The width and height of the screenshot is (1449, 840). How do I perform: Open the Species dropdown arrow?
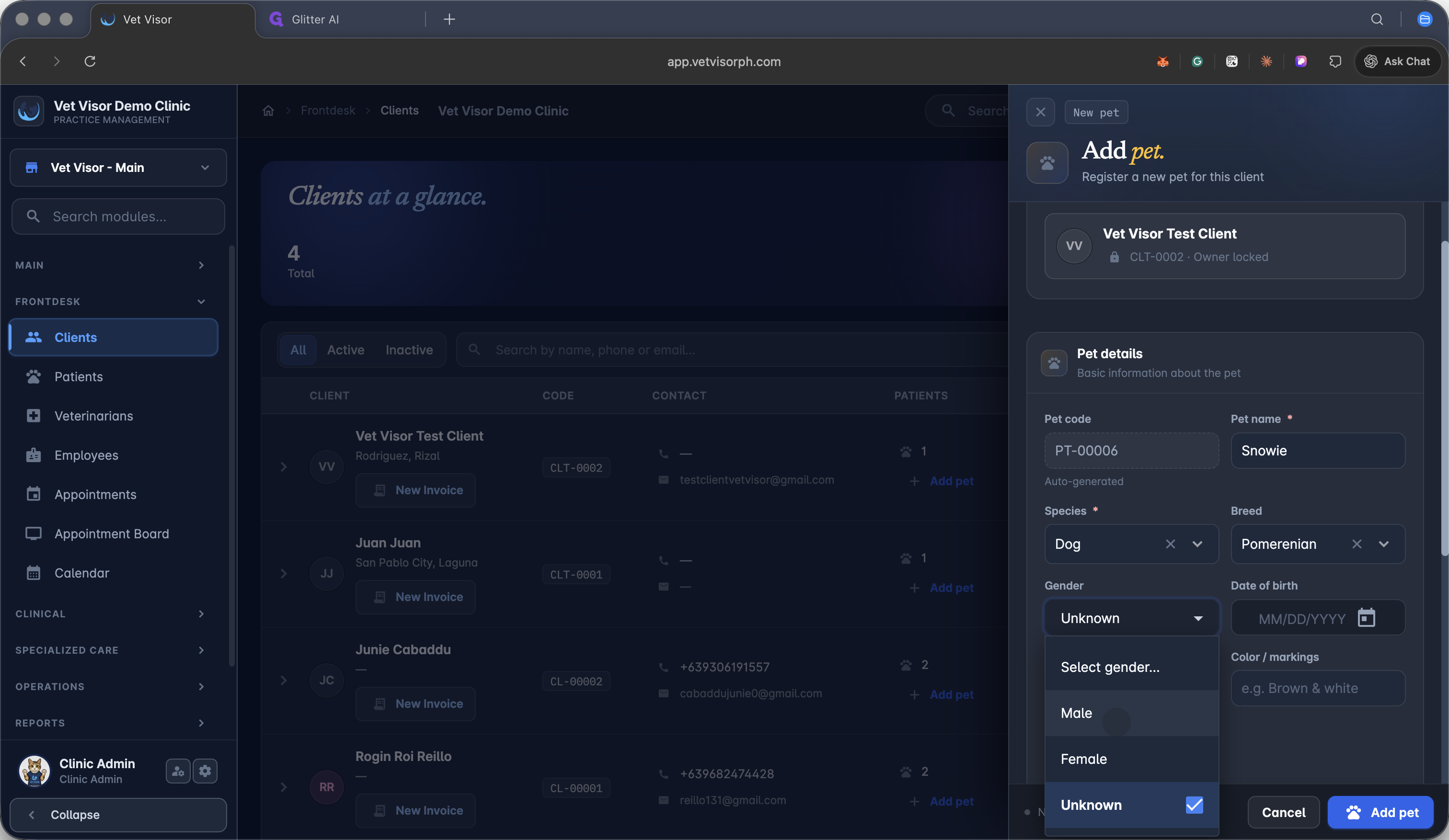click(x=1197, y=544)
